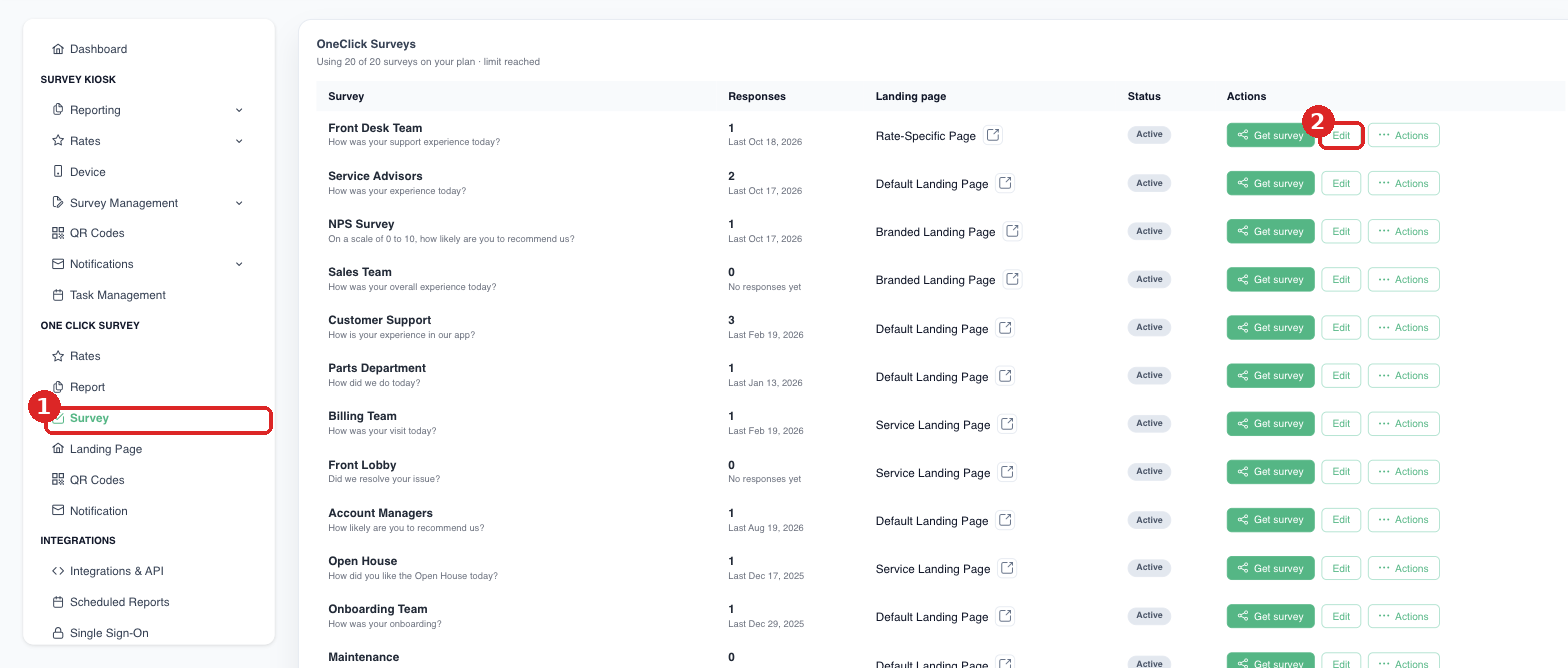Click the Survey column header
Image resolution: width=1568 pixels, height=668 pixels.
tap(346, 96)
